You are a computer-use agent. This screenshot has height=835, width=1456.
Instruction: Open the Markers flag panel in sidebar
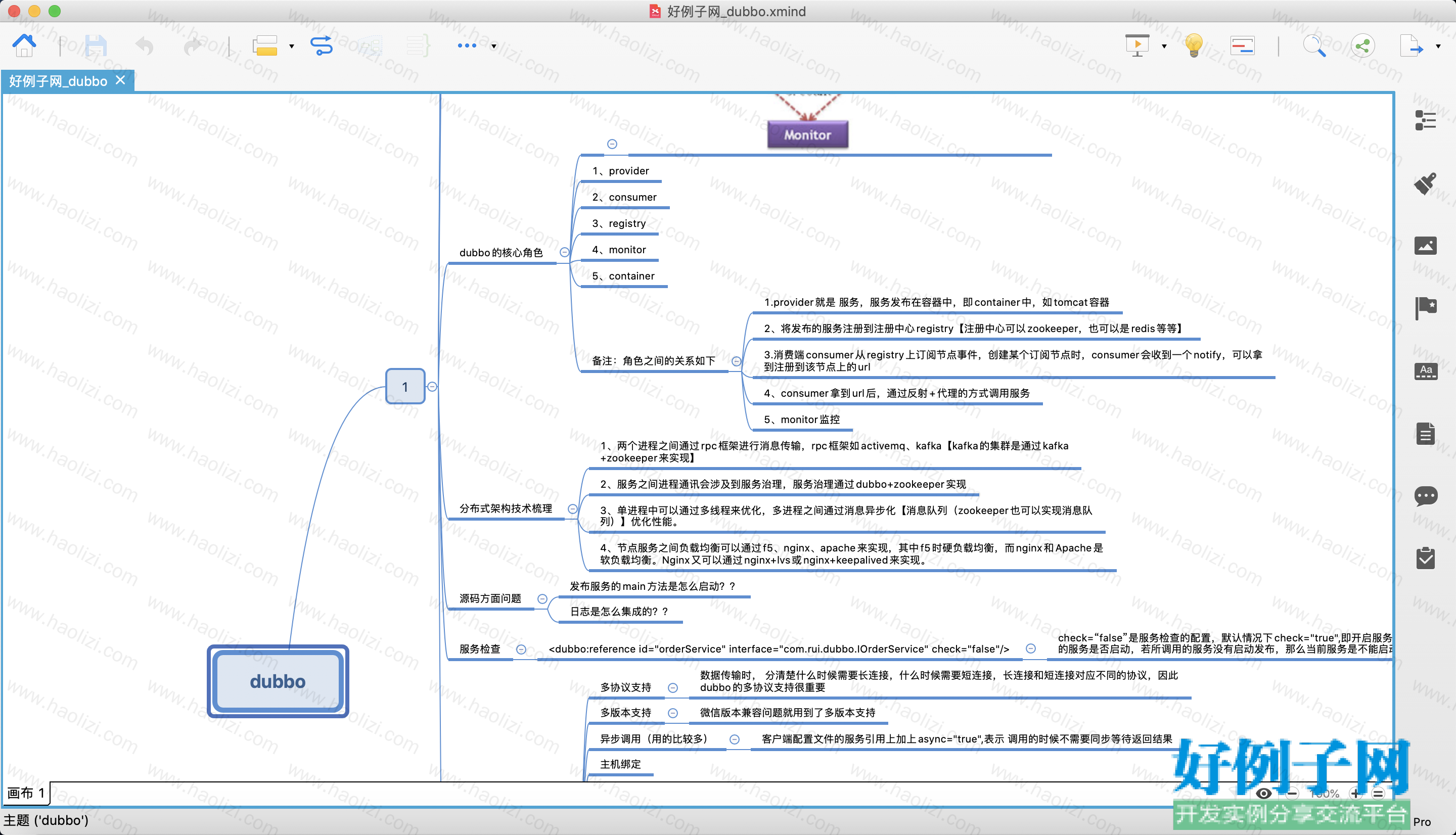[1425, 308]
